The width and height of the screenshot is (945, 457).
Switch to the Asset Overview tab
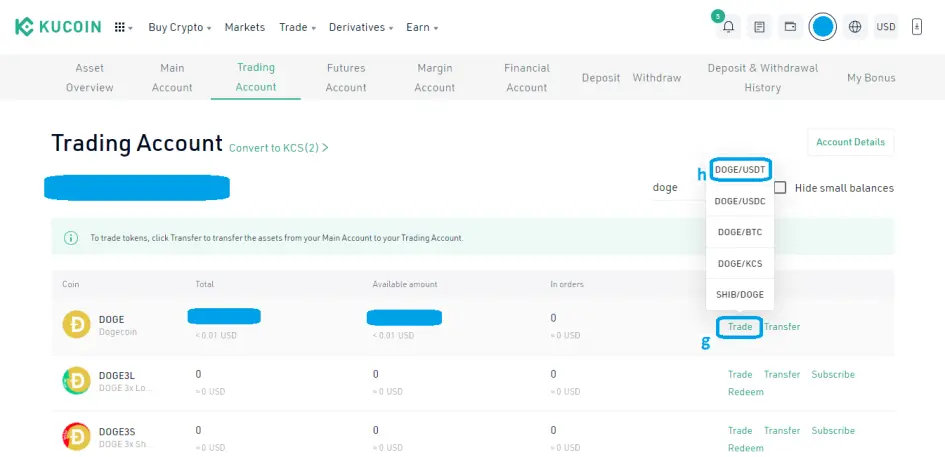[x=90, y=77]
